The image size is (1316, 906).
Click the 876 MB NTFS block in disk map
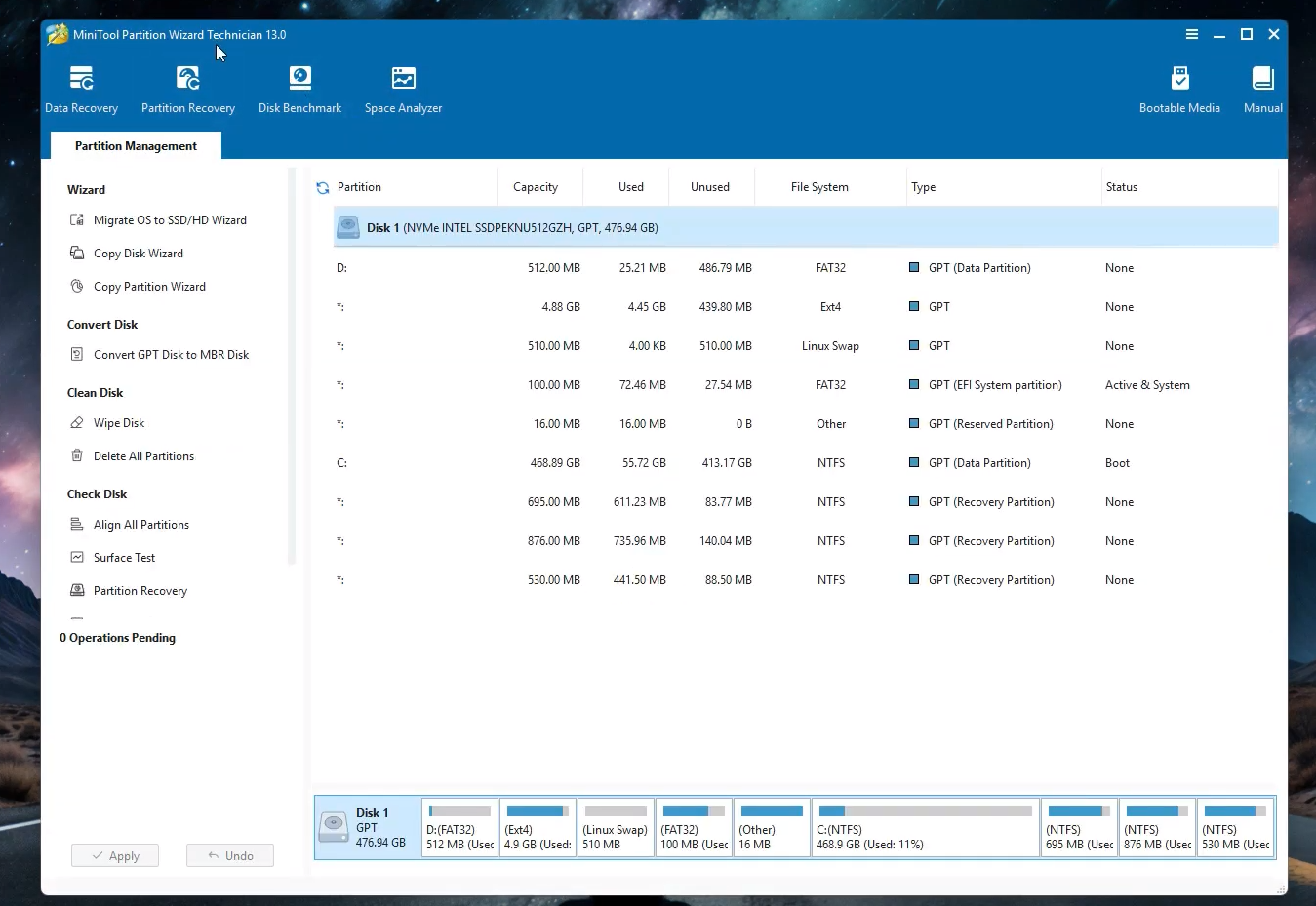click(x=1157, y=827)
